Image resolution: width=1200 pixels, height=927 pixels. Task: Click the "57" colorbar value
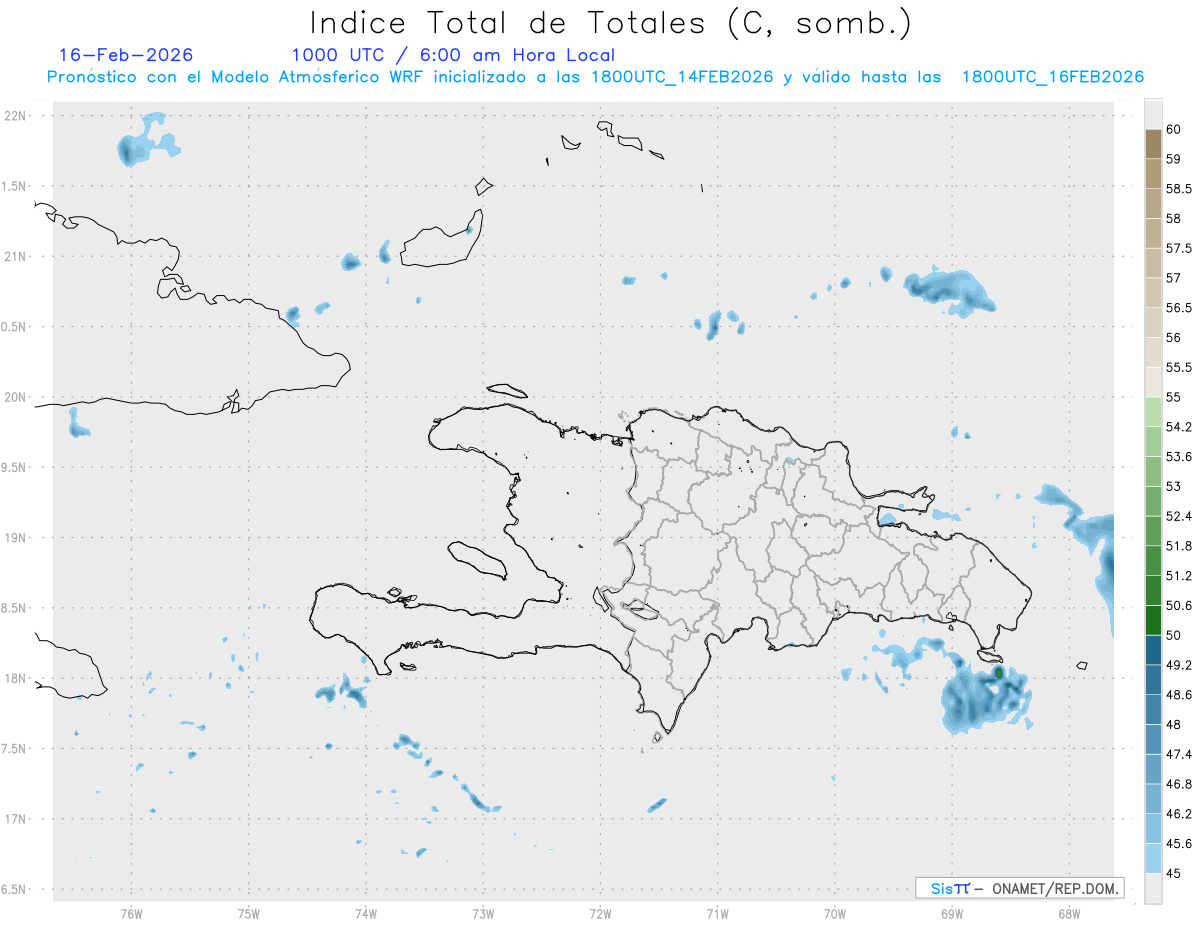[1174, 278]
